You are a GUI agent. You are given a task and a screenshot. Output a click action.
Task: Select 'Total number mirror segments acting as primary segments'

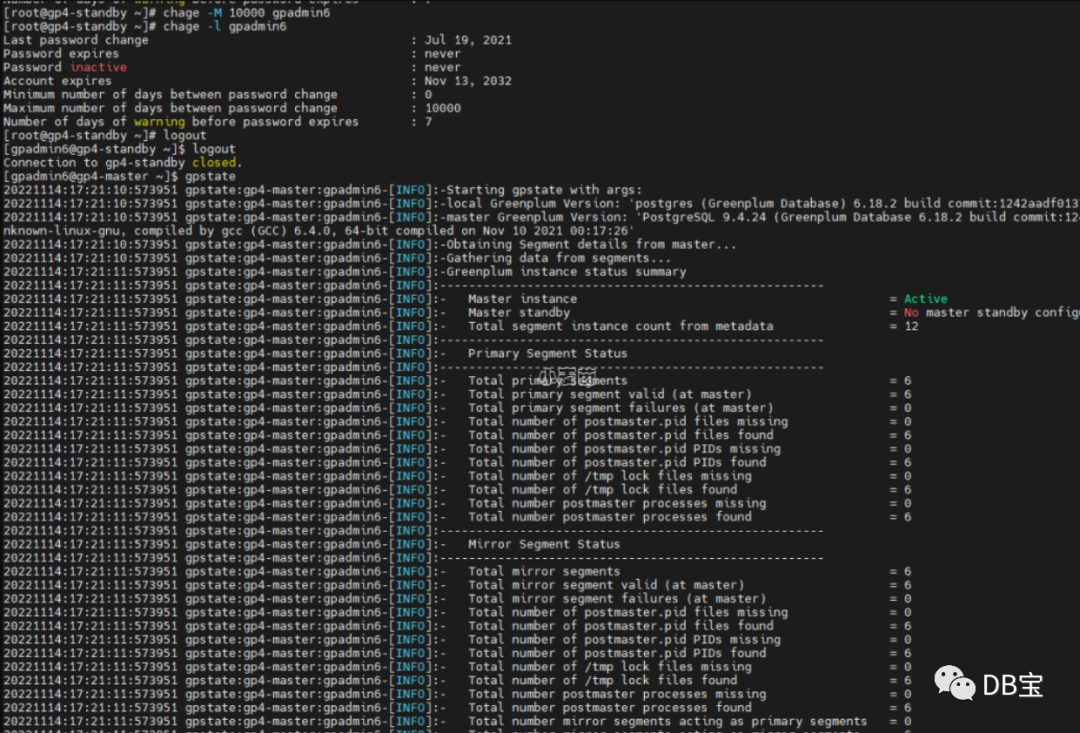pos(667,721)
